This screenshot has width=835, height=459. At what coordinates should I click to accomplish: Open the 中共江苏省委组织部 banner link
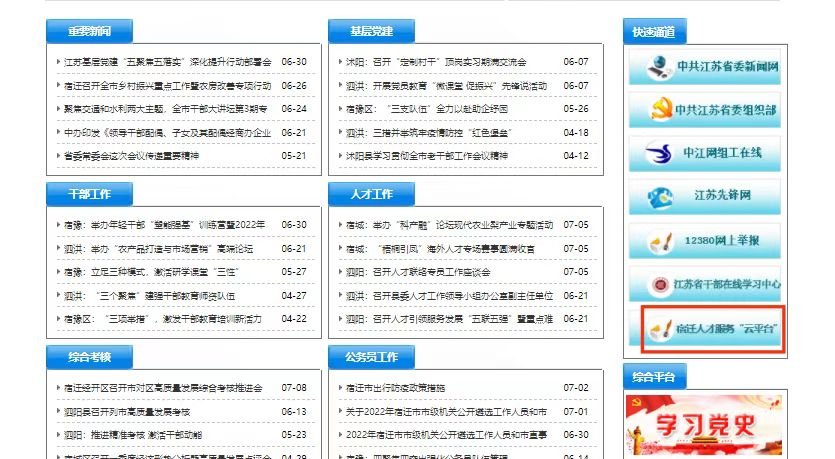[706, 110]
